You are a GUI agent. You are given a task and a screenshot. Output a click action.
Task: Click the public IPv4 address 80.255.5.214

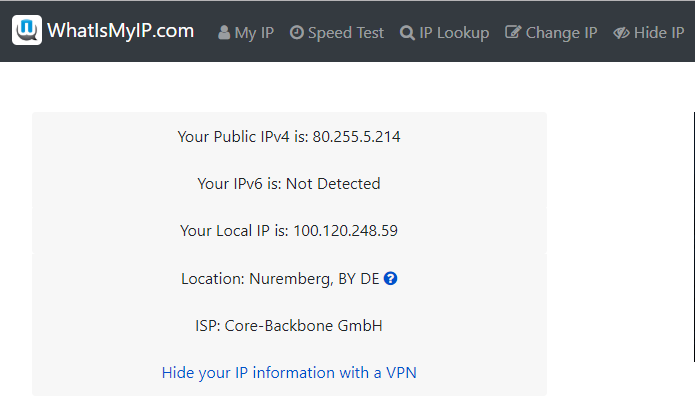pyautogui.click(x=356, y=137)
